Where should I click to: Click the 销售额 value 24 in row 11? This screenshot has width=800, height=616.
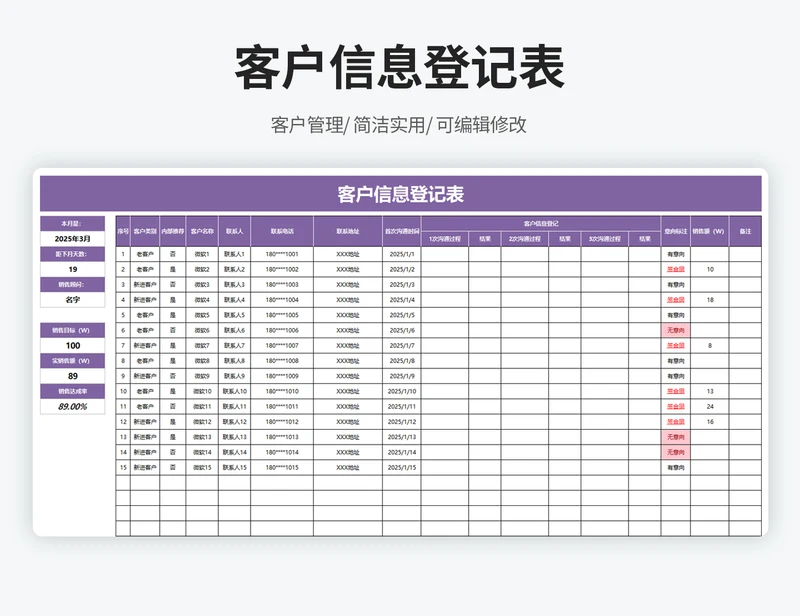click(x=710, y=406)
